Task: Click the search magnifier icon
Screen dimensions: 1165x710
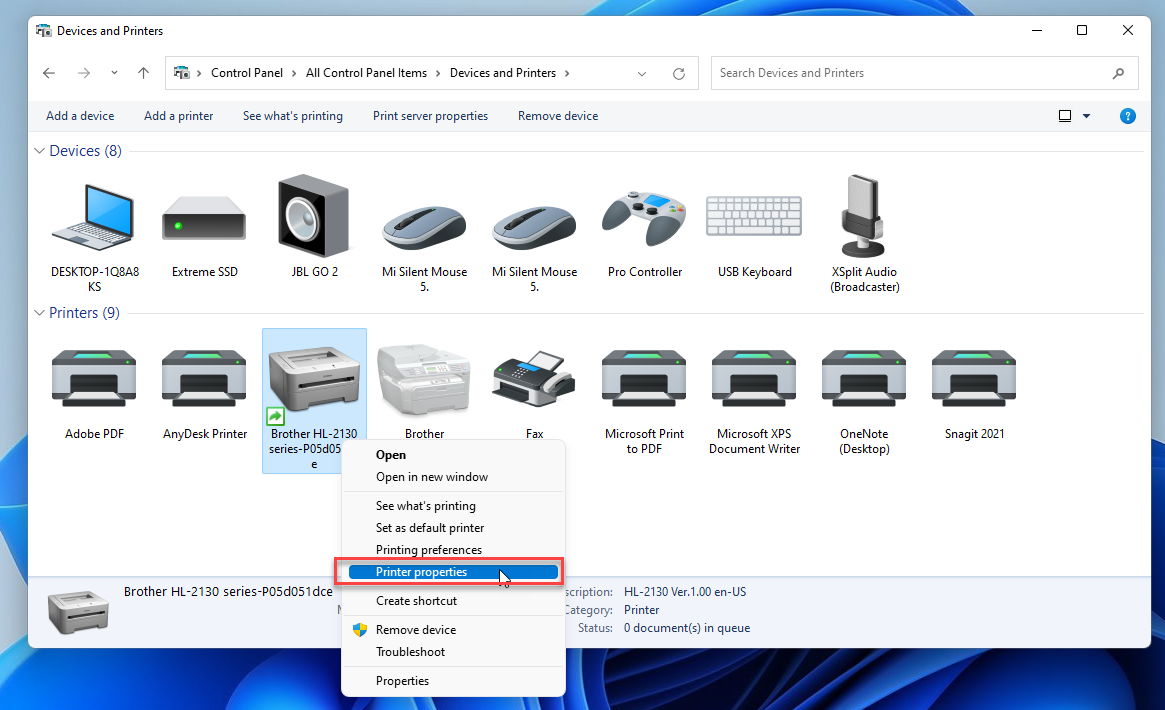Action: point(1118,73)
